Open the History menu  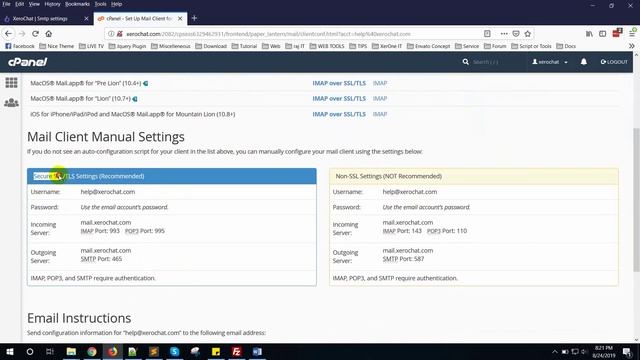[x=52, y=4]
